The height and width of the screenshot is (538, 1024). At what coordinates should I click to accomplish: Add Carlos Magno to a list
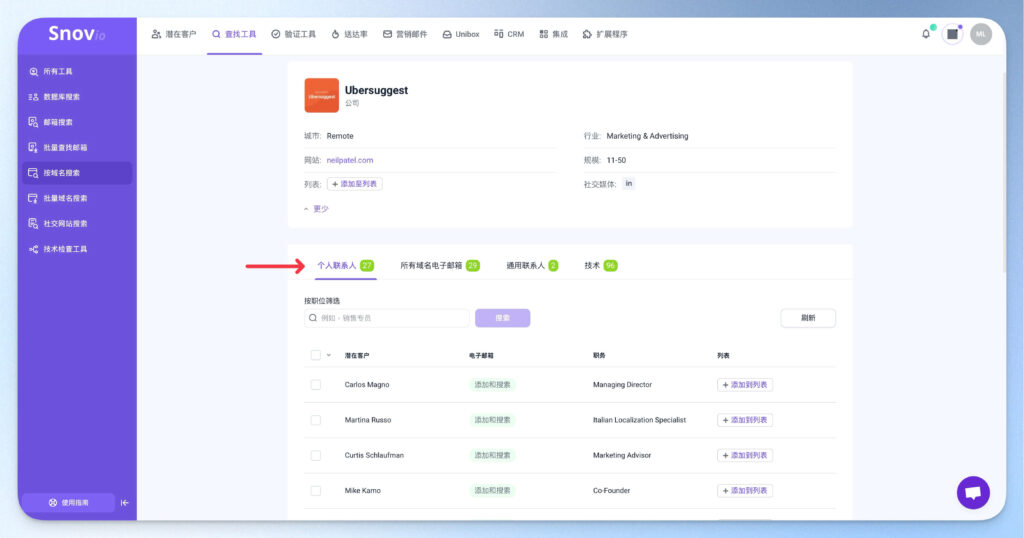point(745,385)
